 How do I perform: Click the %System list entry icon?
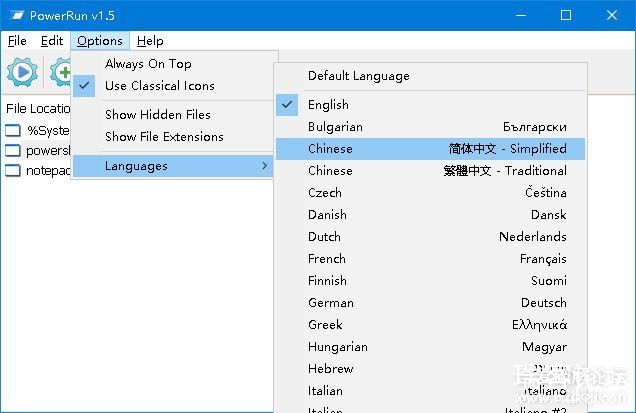tap(12, 130)
